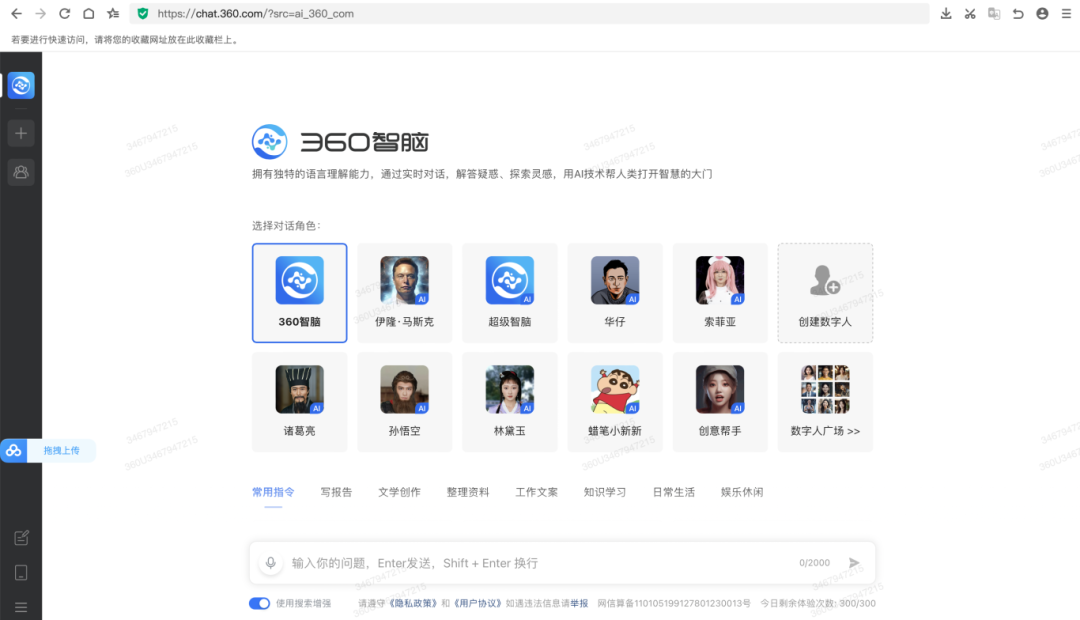
Task: Switch to 写报告 tab
Action: (x=336, y=492)
